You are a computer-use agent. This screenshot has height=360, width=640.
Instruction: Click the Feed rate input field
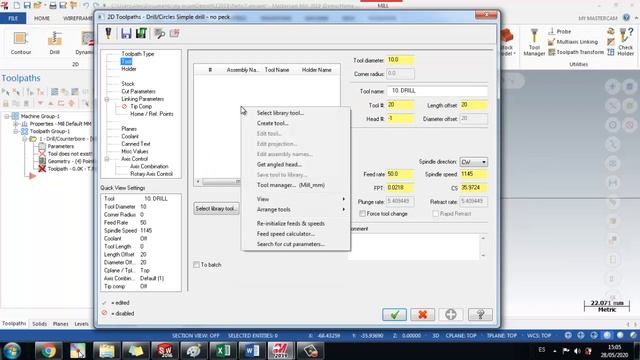click(400, 174)
